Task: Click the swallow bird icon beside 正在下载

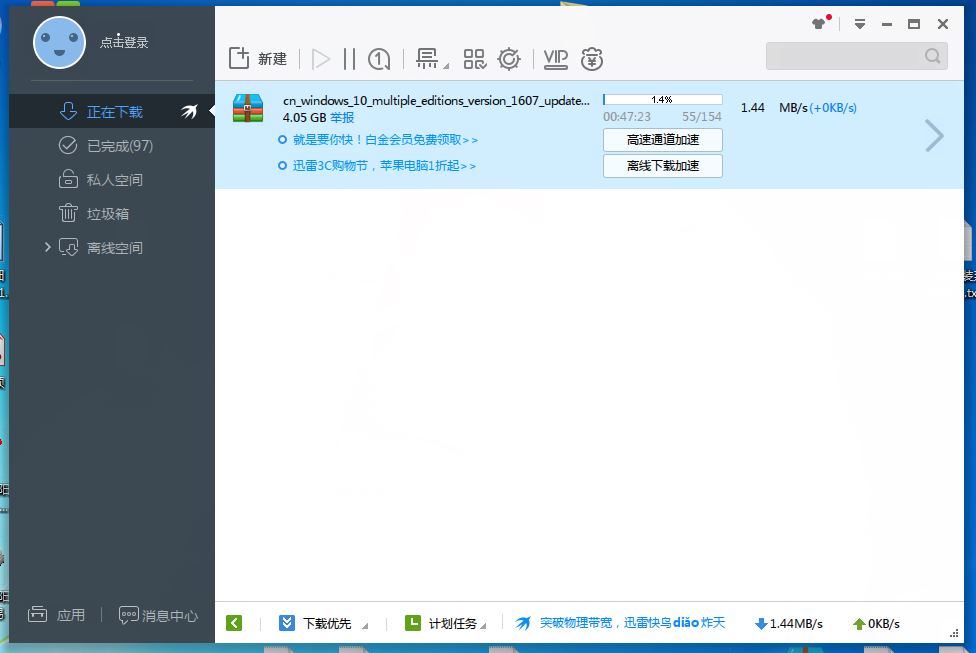Action: point(189,112)
